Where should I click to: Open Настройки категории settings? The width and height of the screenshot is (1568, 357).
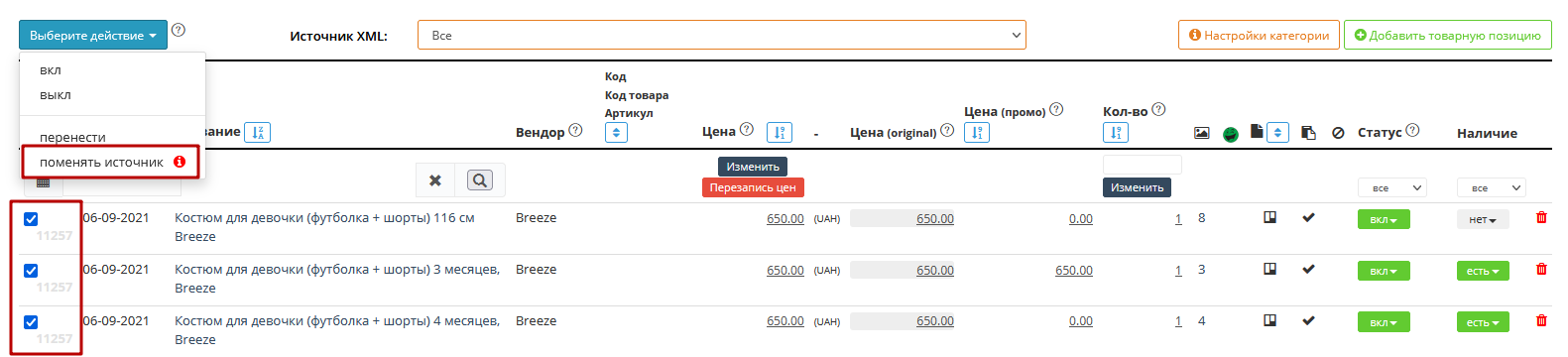pyautogui.click(x=1259, y=35)
